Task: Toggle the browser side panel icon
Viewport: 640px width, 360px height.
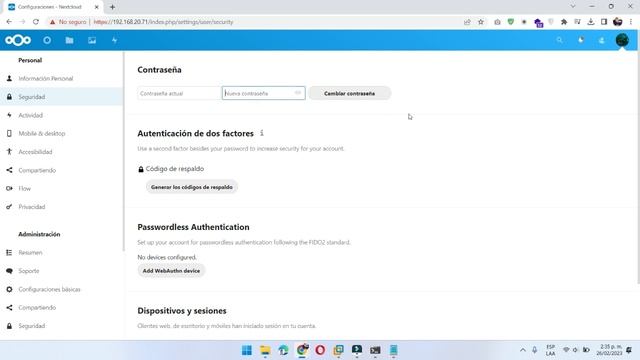Action: pyautogui.click(x=604, y=22)
